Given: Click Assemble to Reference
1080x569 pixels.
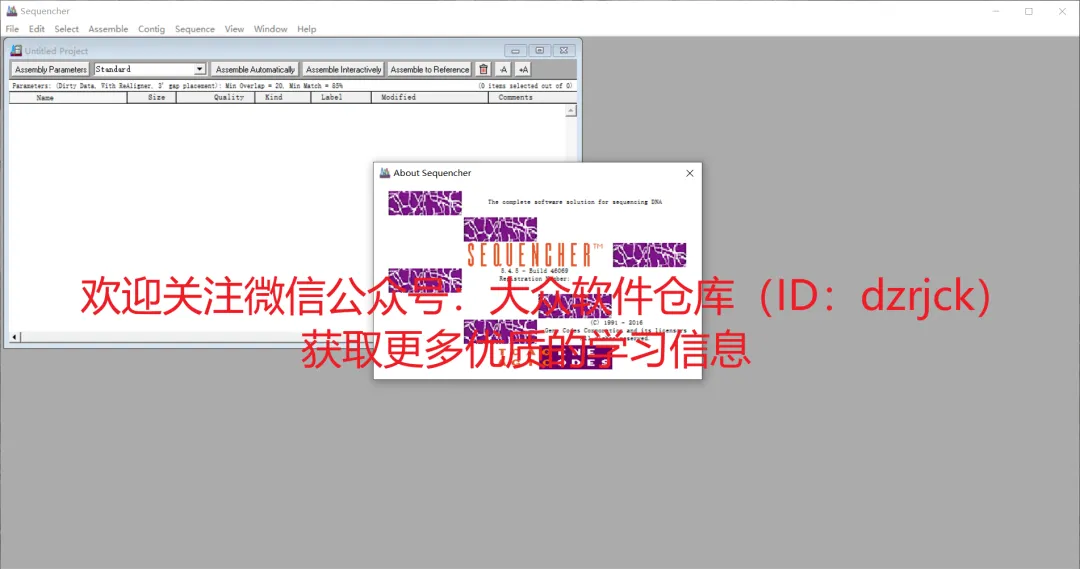Looking at the screenshot, I should click(x=430, y=70).
